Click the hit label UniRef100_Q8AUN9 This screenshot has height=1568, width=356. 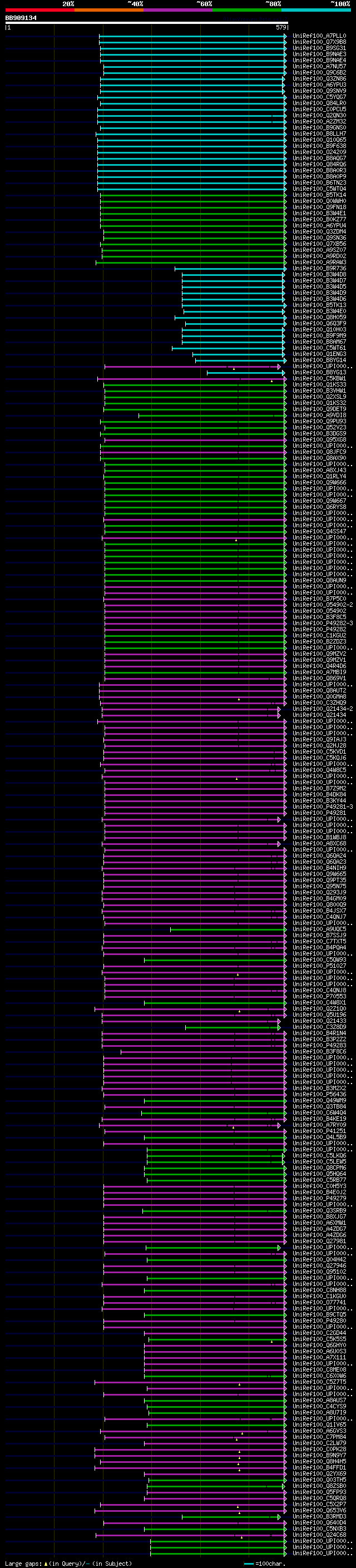[x=319, y=581]
